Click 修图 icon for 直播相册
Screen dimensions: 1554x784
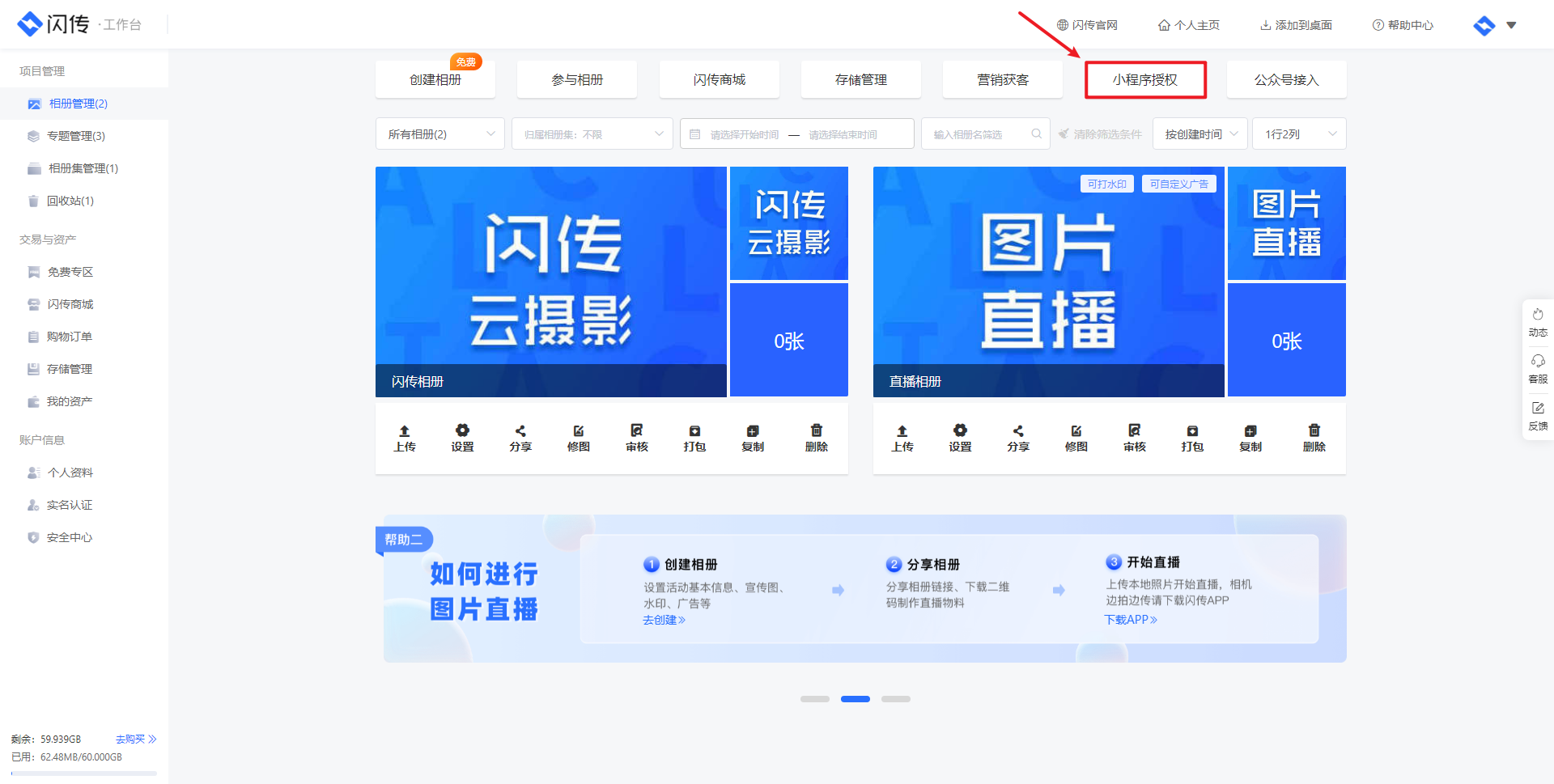pos(1076,438)
